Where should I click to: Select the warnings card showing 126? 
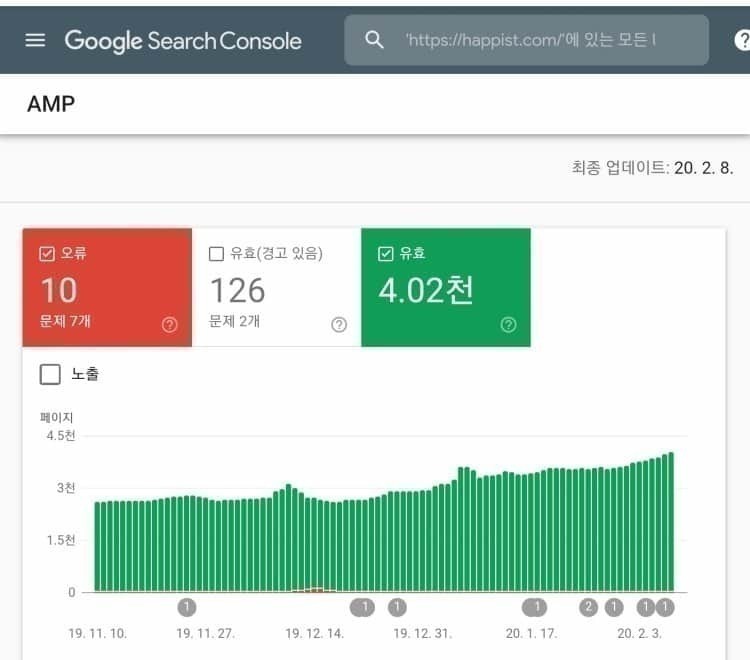(275, 290)
